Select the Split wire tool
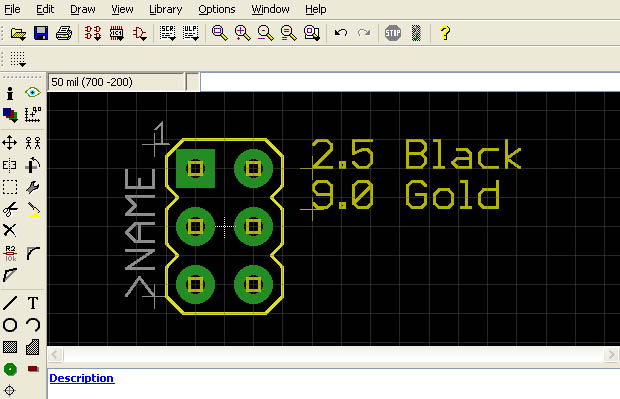The height and width of the screenshot is (399, 620). coord(10,275)
